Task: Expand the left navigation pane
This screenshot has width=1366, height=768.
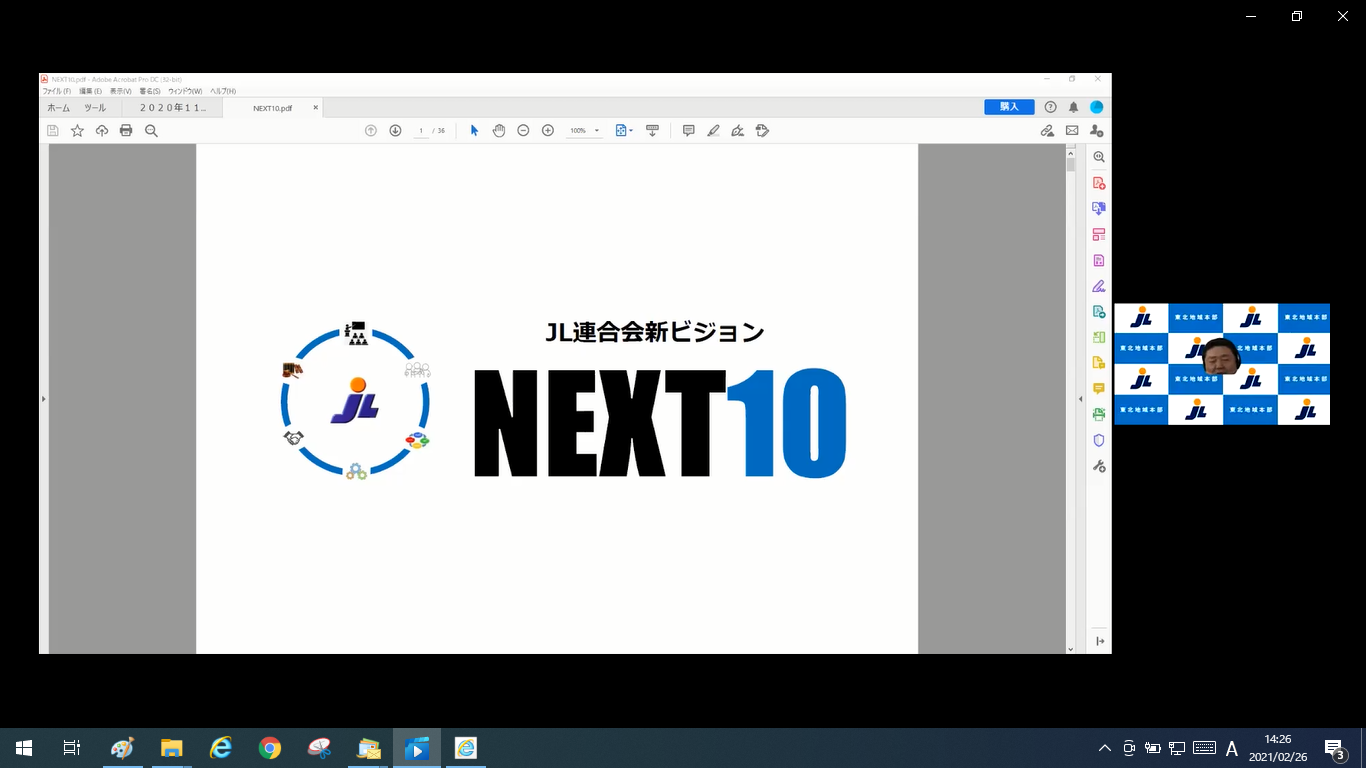Action: coord(43,399)
